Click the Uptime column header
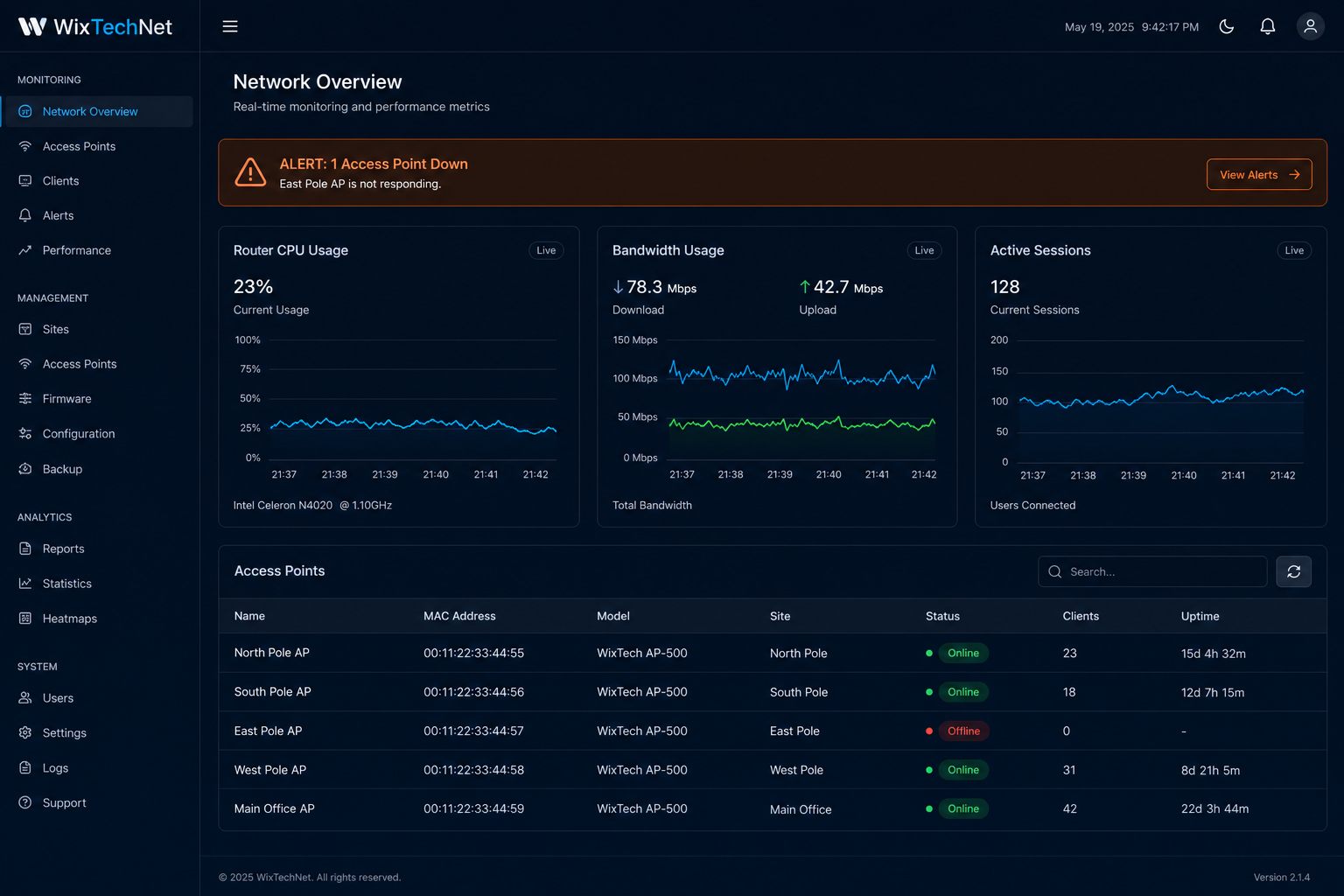The height and width of the screenshot is (896, 1344). click(x=1200, y=616)
